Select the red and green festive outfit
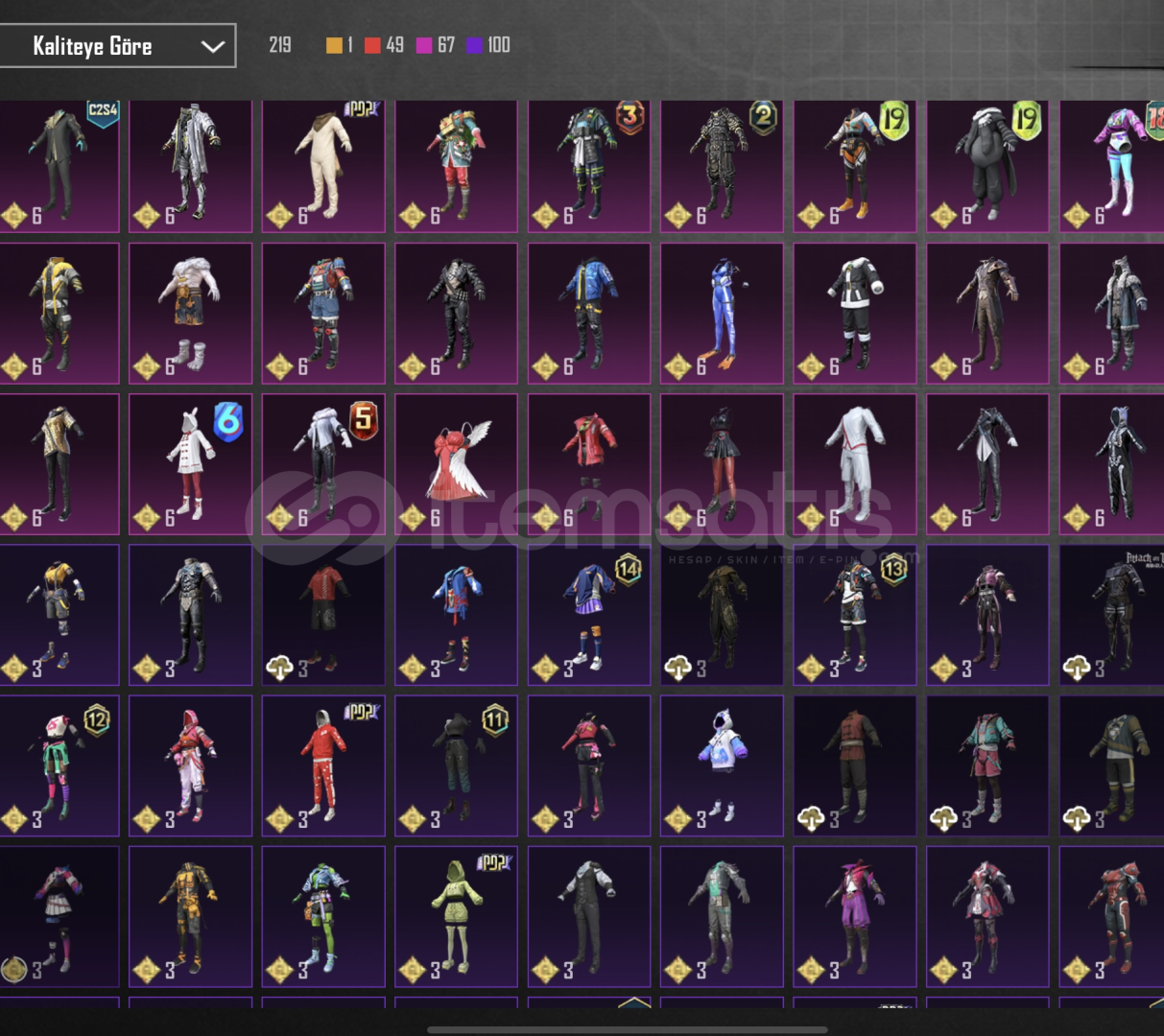1164x1036 pixels. pyautogui.click(x=457, y=165)
